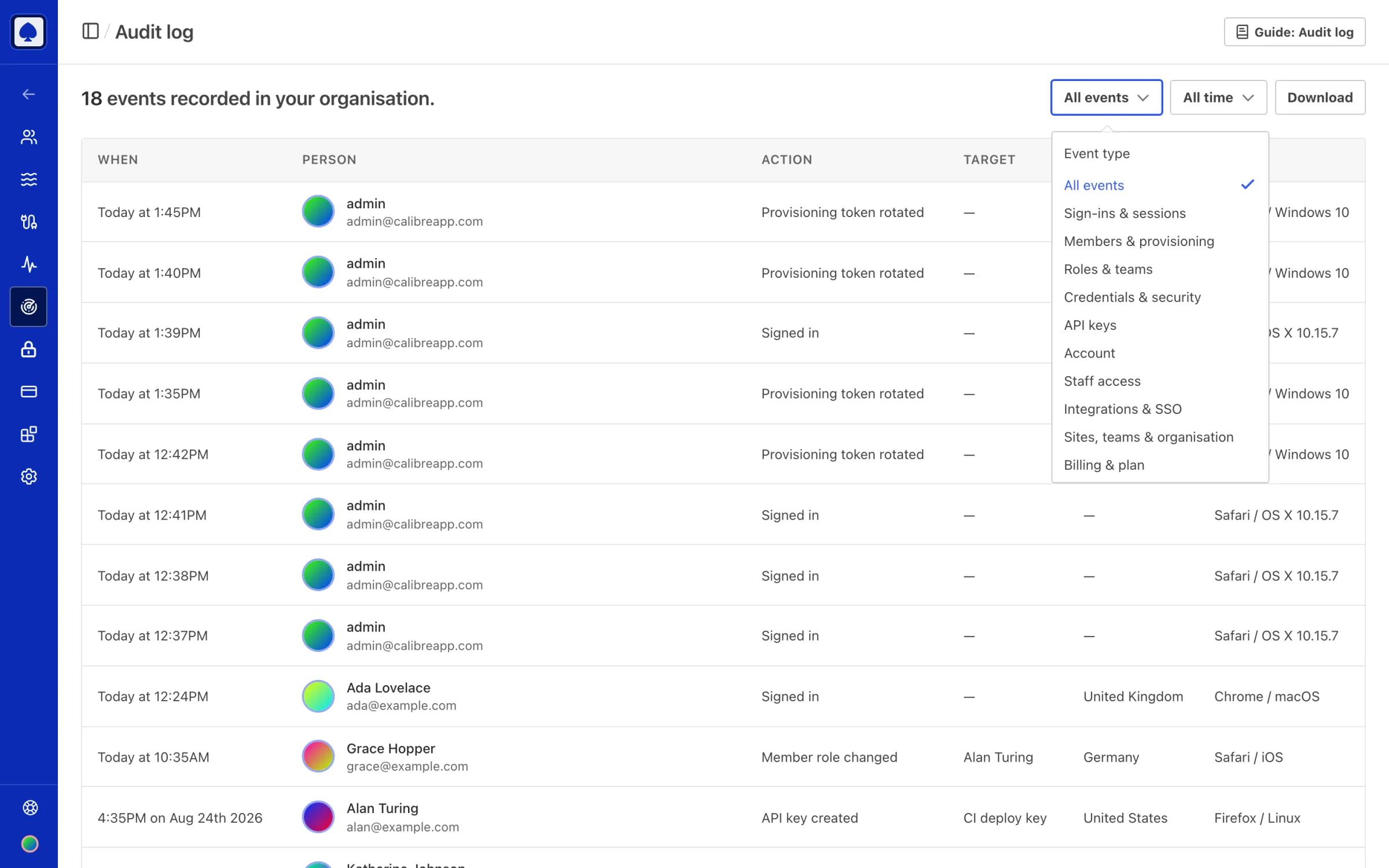Click 'Today at 1:45PM' timestamp
1389x868 pixels.
click(x=149, y=212)
